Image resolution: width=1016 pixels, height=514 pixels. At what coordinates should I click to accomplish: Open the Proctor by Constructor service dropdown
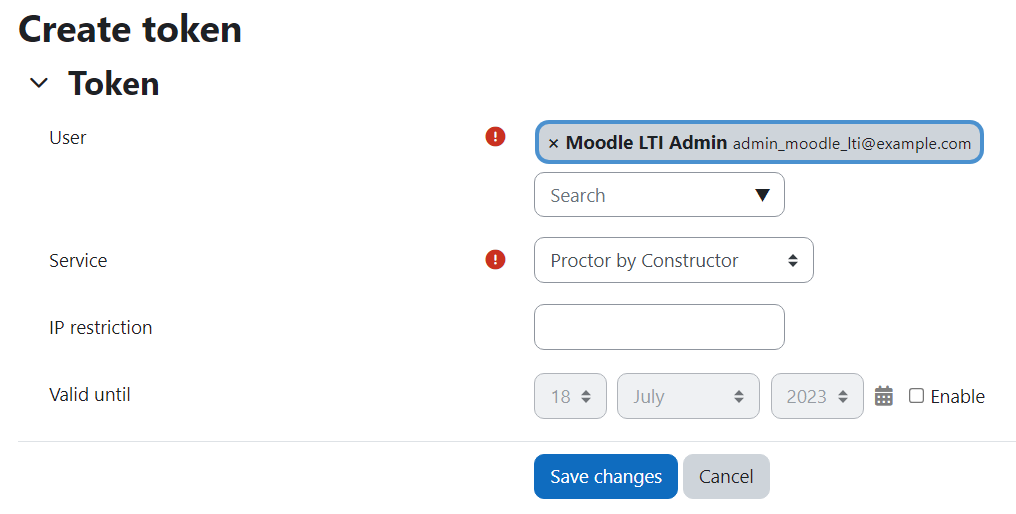pyautogui.click(x=673, y=260)
